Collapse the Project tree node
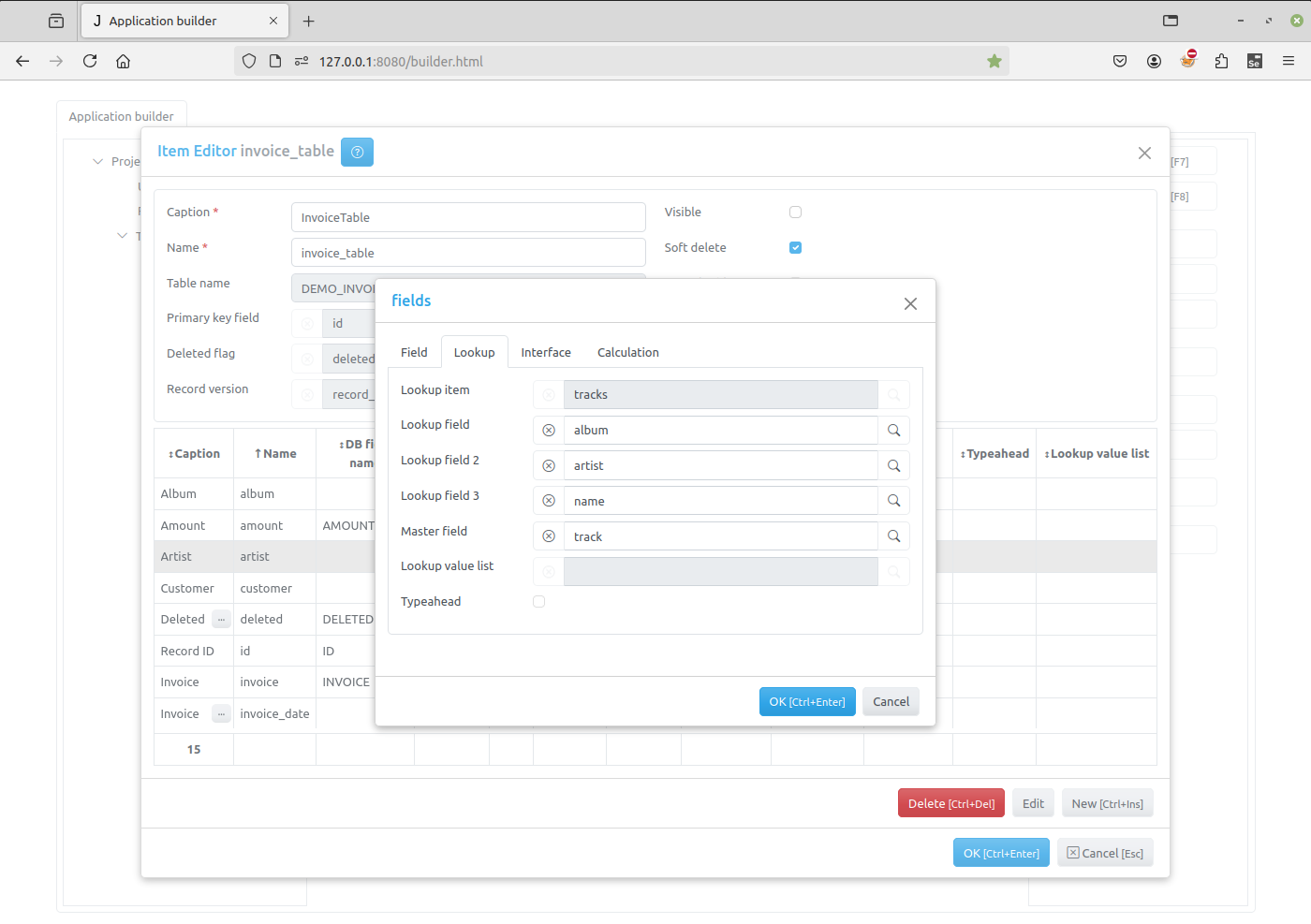1311x924 pixels. [97, 162]
